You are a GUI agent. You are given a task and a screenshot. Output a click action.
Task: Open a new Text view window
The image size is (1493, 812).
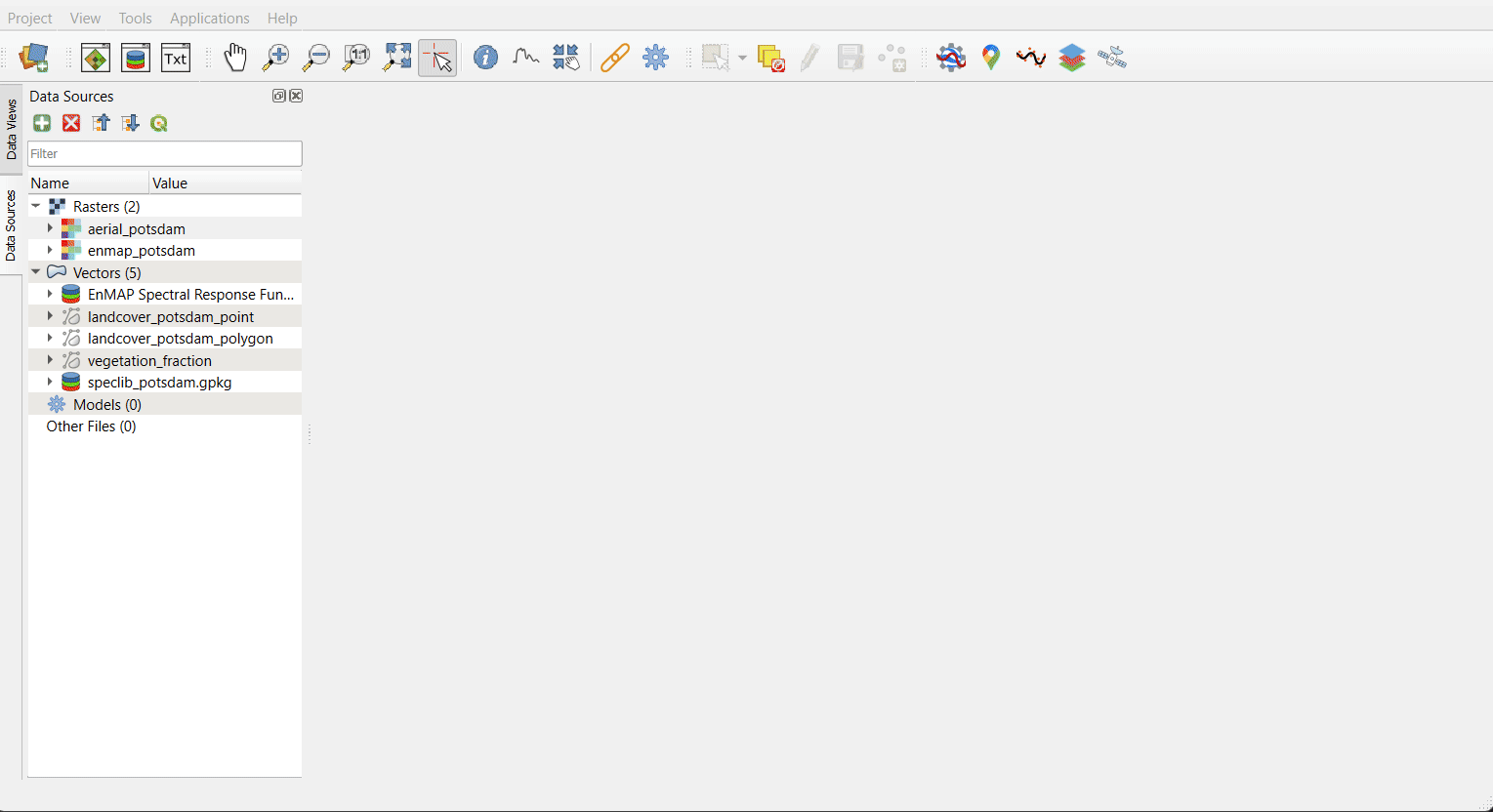pos(176,59)
